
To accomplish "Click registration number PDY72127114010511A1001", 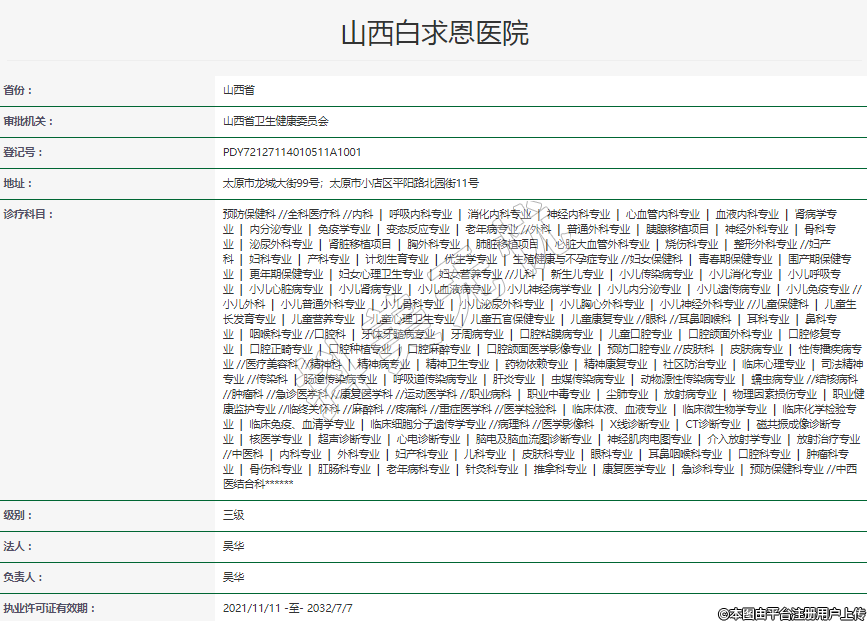I will 292,152.
